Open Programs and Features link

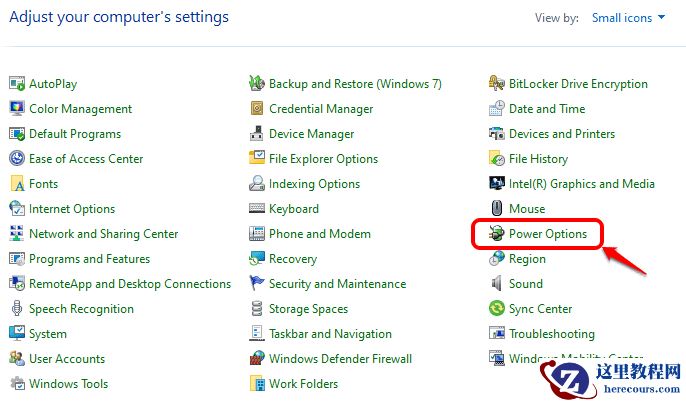[x=89, y=259]
